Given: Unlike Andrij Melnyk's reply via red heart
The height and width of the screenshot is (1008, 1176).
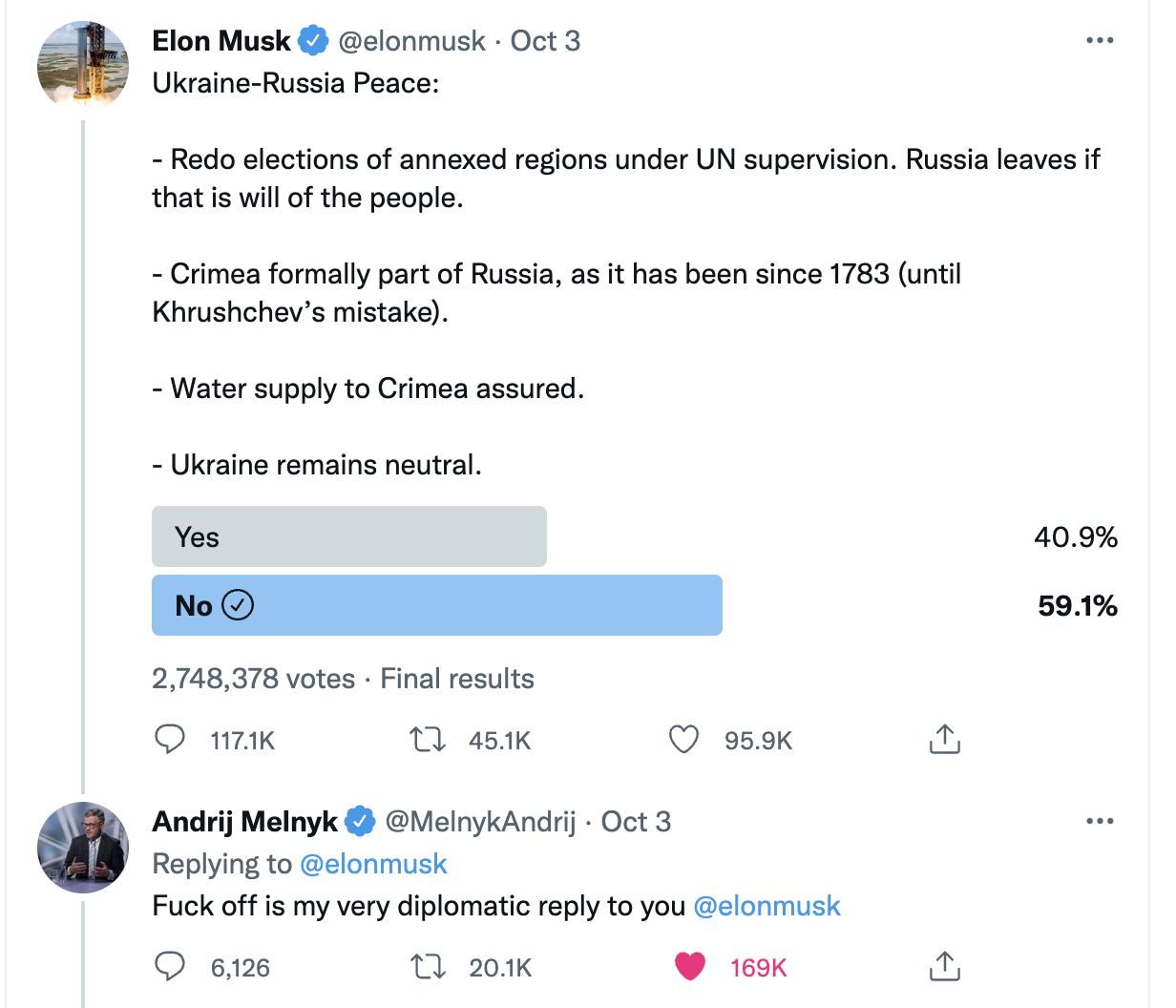Looking at the screenshot, I should pos(689,967).
